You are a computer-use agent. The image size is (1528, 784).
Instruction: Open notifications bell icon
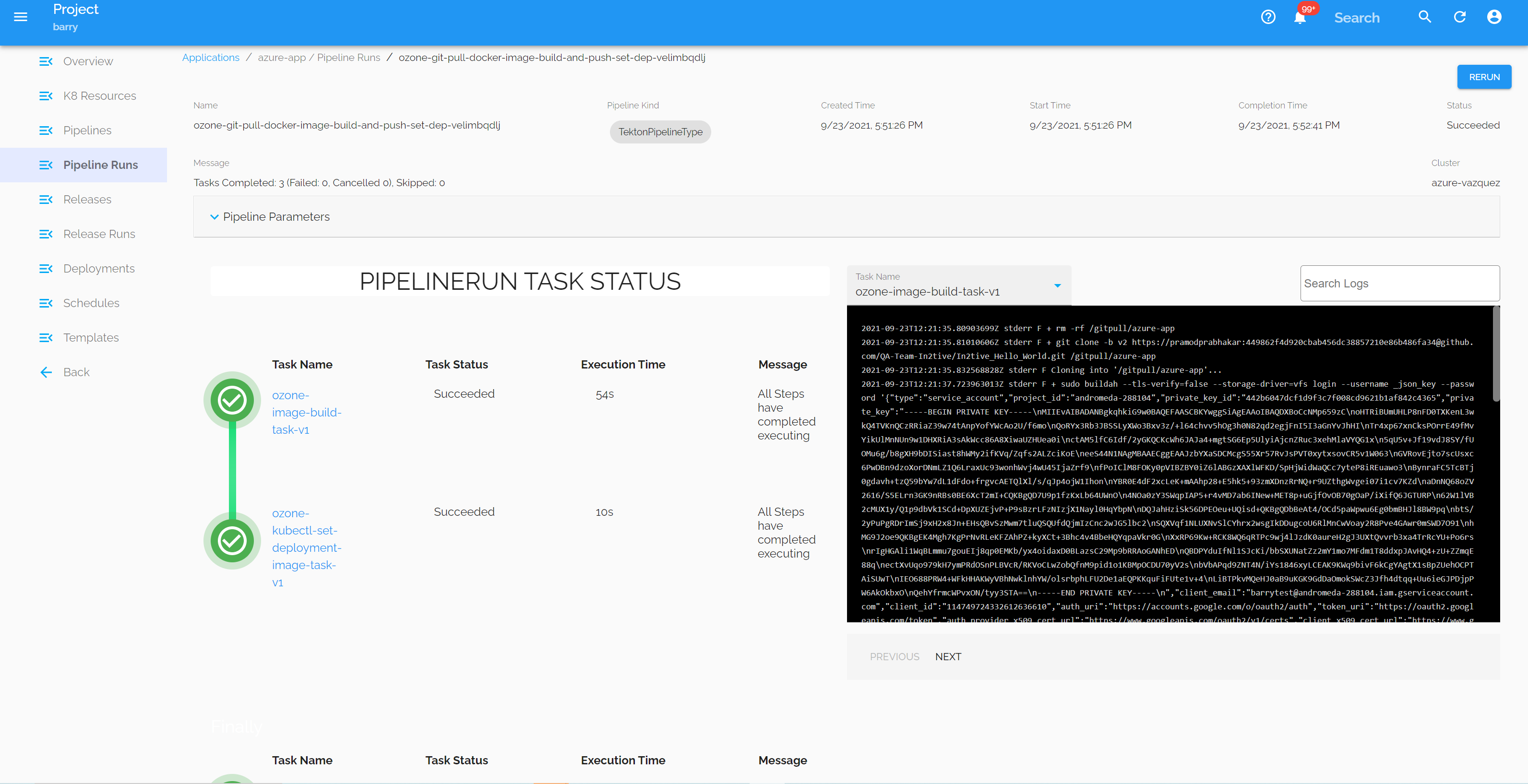(1300, 17)
